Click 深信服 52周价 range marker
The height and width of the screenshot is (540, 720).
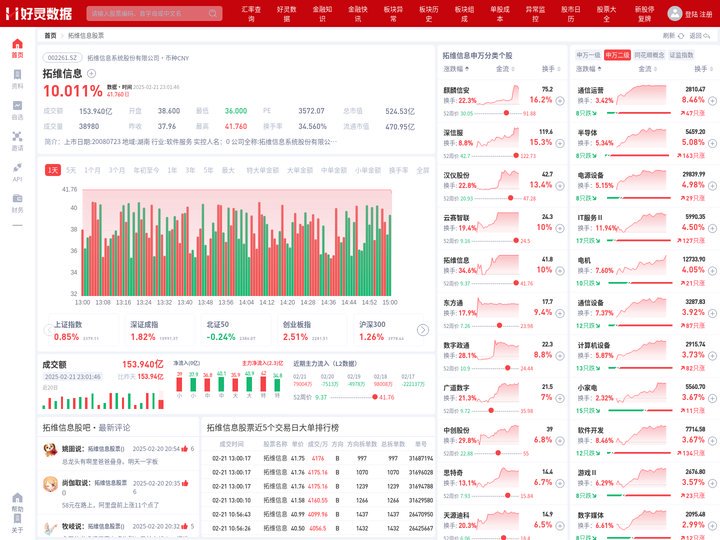516,156
